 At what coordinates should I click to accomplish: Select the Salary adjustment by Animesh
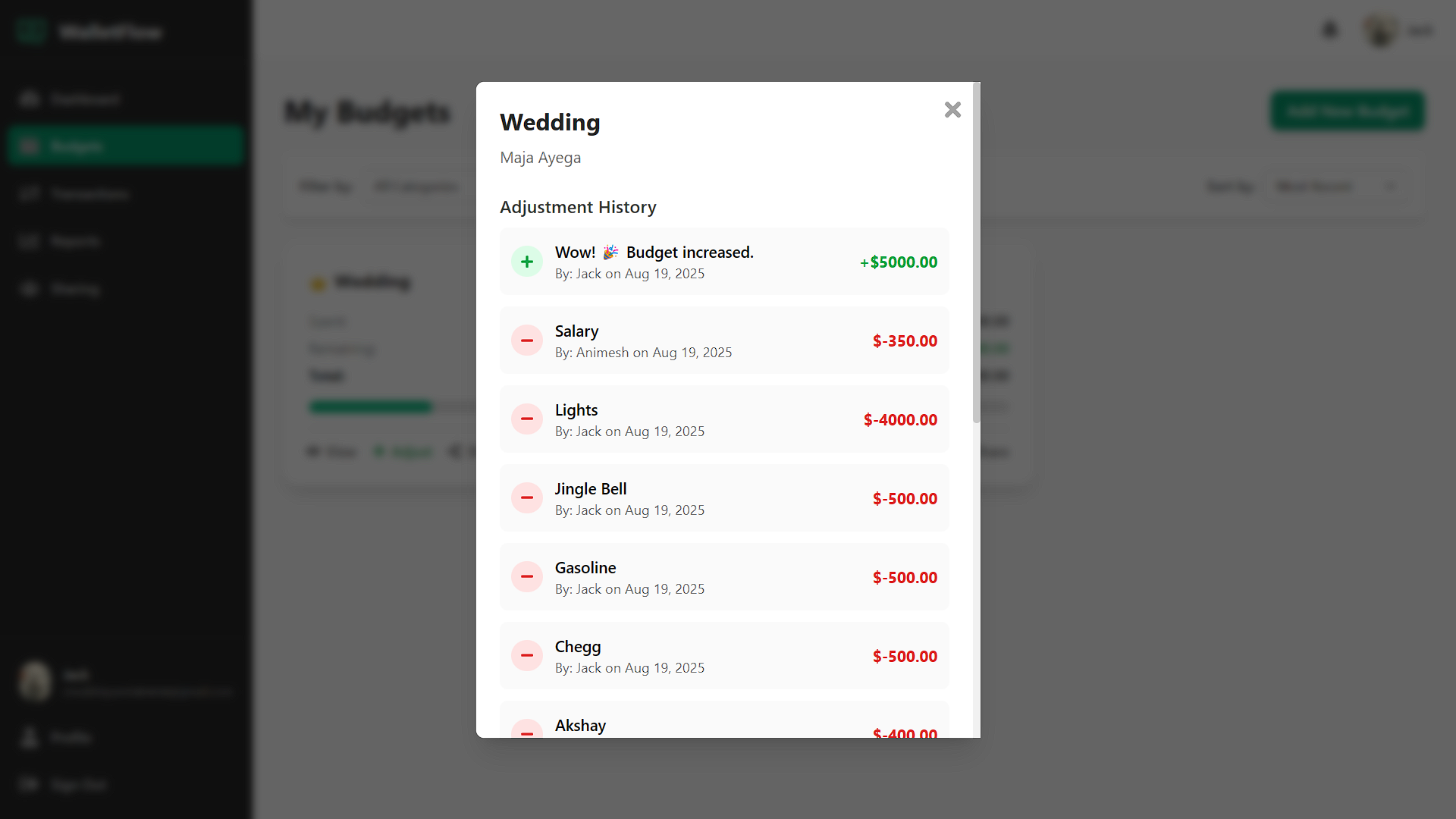(x=724, y=340)
